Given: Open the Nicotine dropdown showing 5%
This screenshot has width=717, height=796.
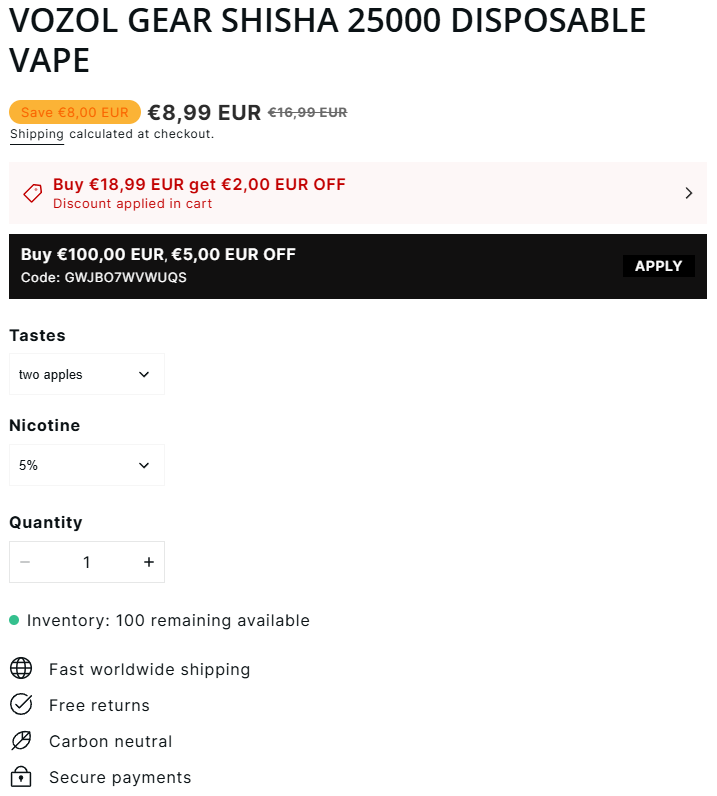Looking at the screenshot, I should click(x=87, y=465).
